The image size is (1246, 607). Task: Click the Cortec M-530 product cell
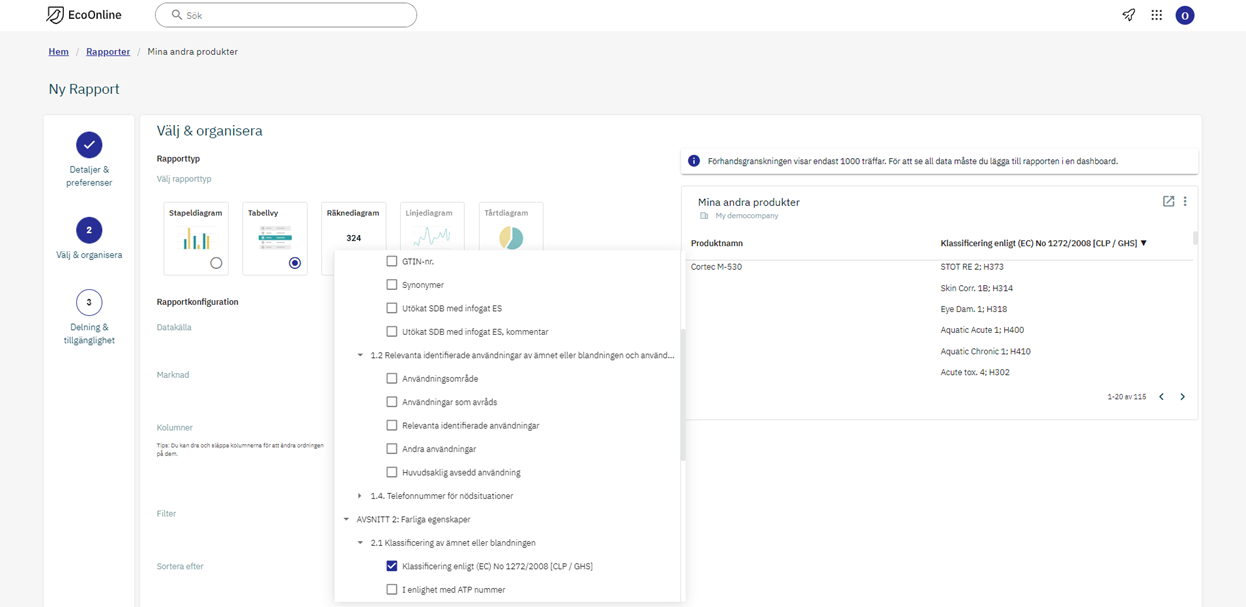(x=716, y=267)
